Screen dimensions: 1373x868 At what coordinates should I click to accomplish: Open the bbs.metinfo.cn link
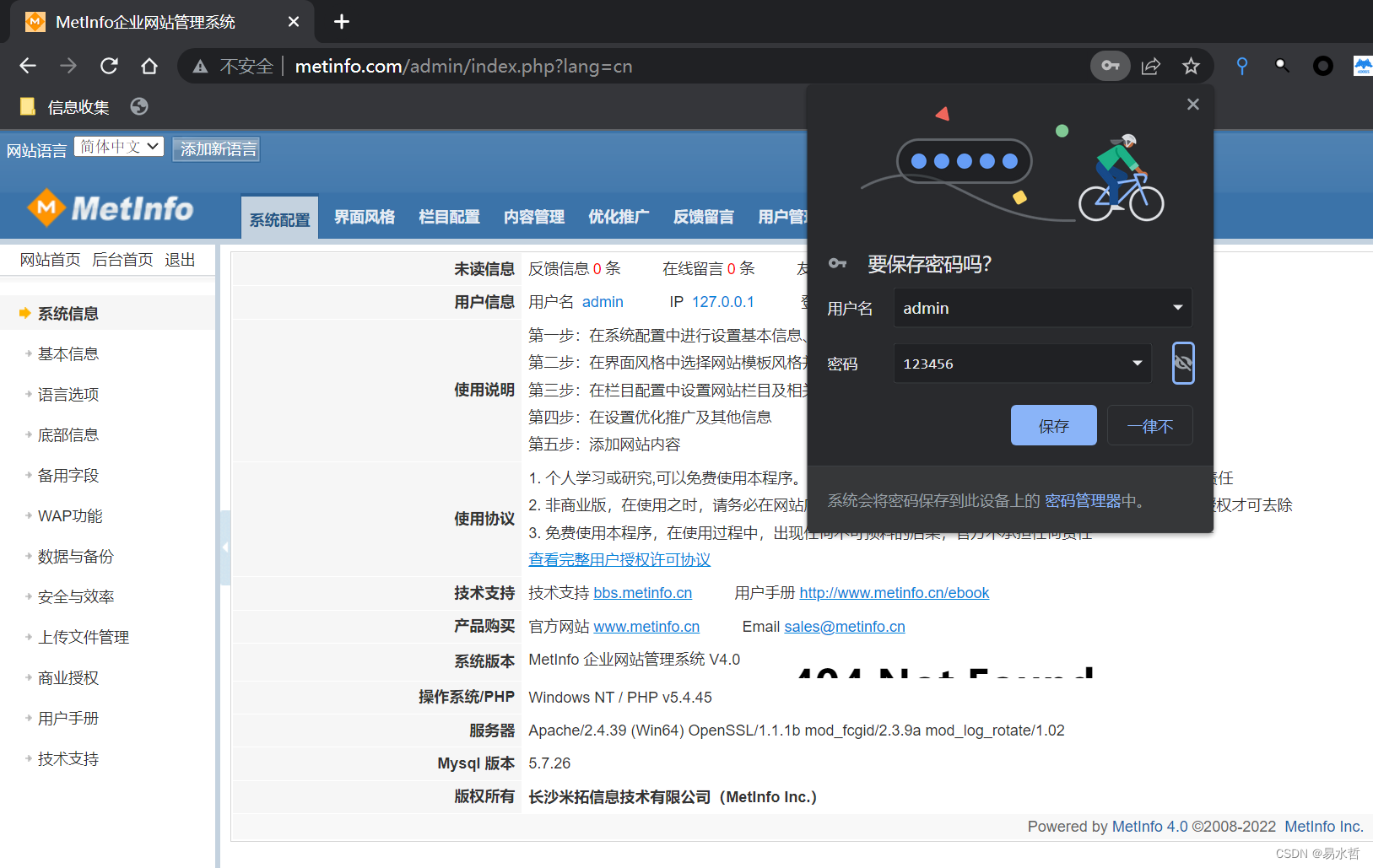click(642, 593)
